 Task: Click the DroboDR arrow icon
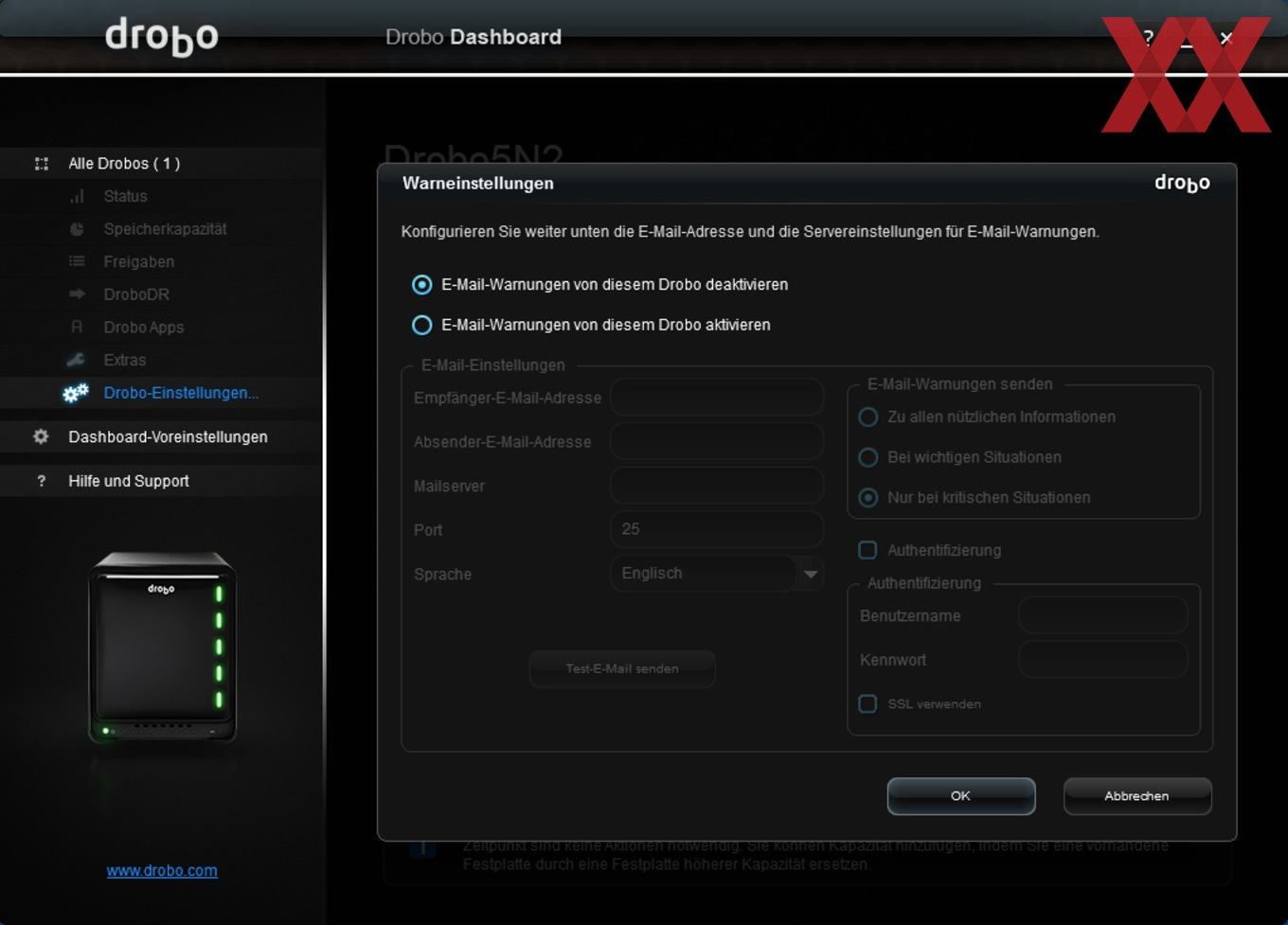[x=77, y=294]
